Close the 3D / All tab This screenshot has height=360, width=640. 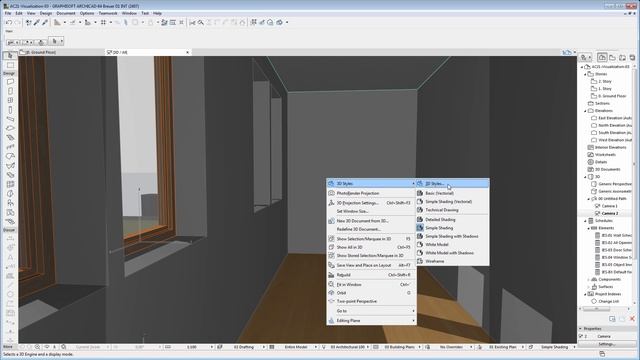click(x=187, y=52)
